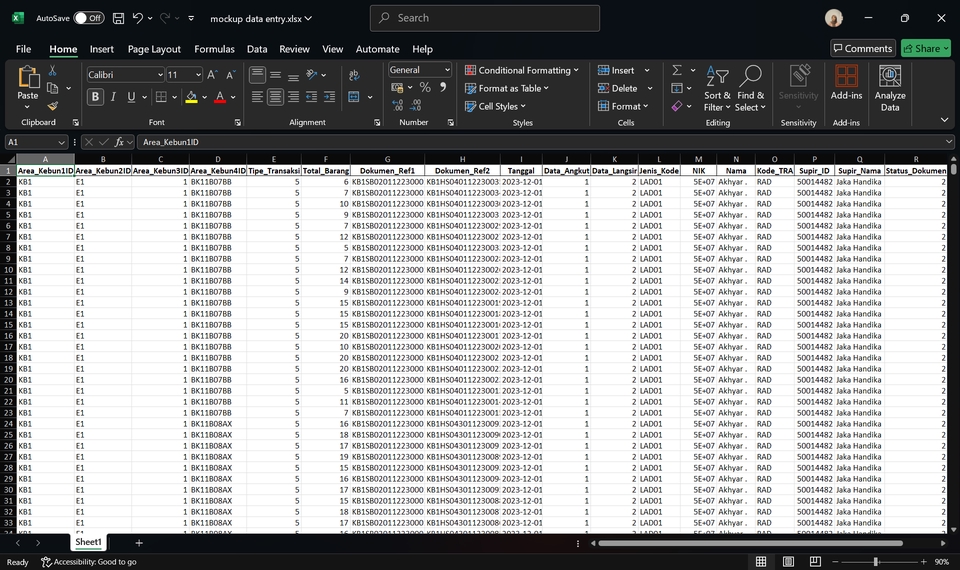The width and height of the screenshot is (960, 570).
Task: Click the Wrap Text icon
Action: click(x=354, y=75)
